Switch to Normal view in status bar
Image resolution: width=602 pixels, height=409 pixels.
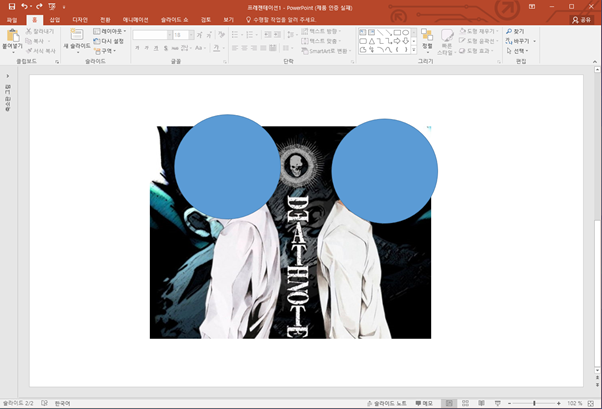click(449, 403)
